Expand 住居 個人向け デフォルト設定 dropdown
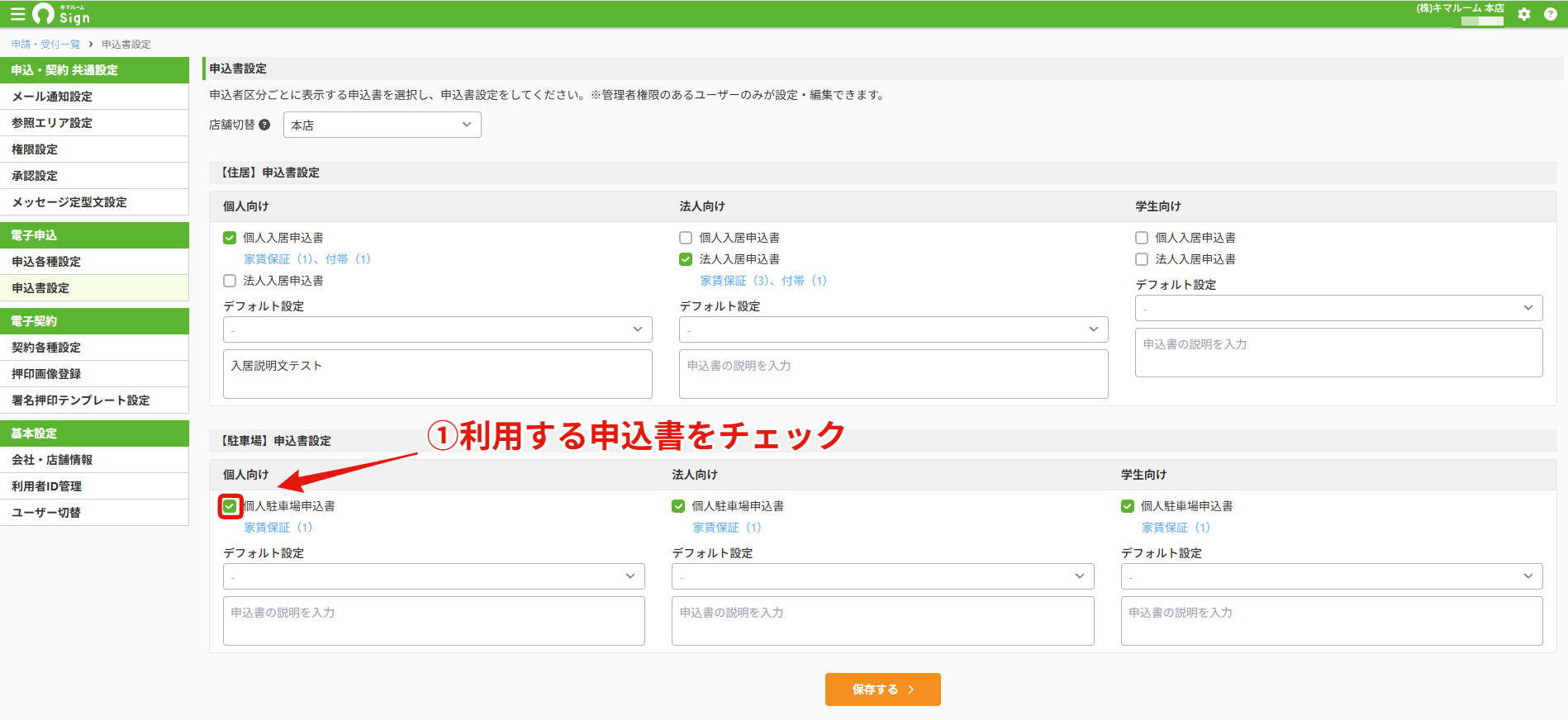 (438, 329)
